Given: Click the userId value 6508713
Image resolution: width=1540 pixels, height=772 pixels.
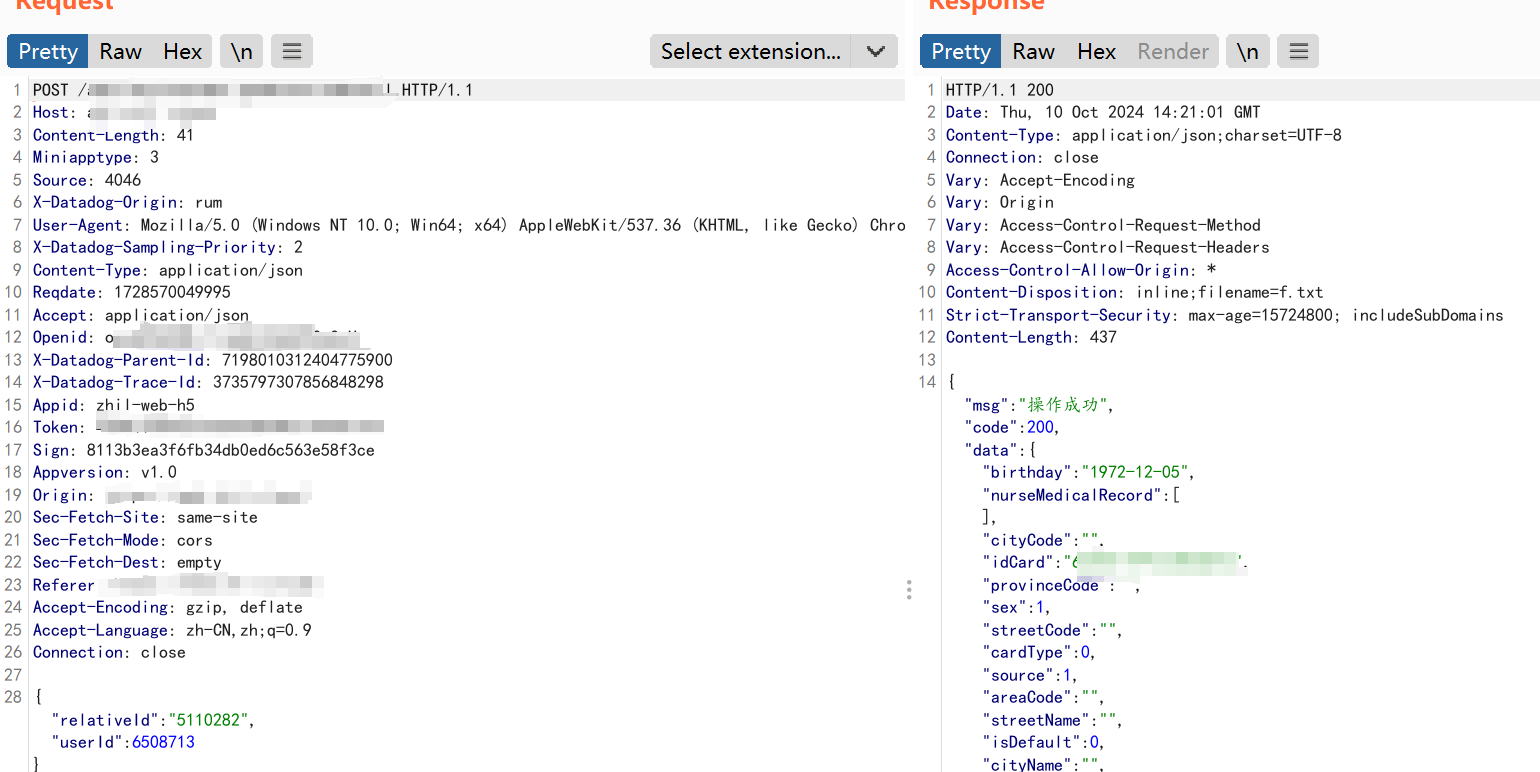Looking at the screenshot, I should click(163, 742).
